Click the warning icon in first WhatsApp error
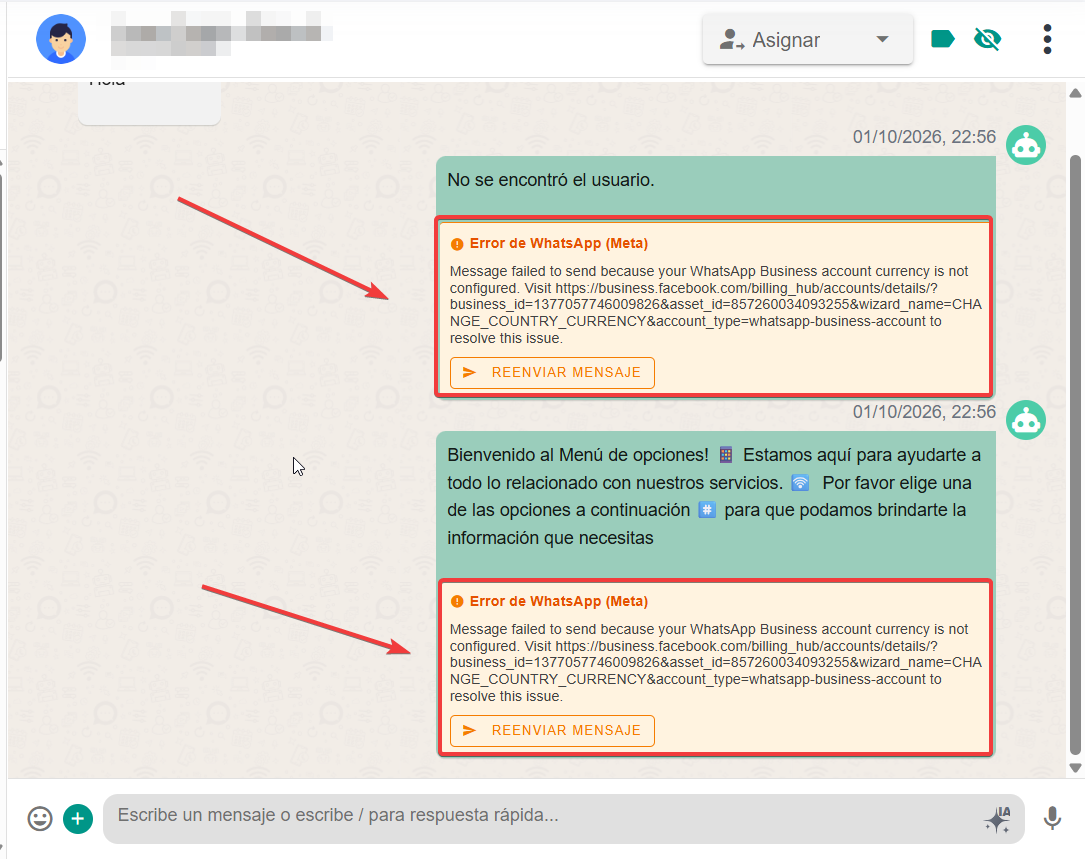 [x=457, y=244]
